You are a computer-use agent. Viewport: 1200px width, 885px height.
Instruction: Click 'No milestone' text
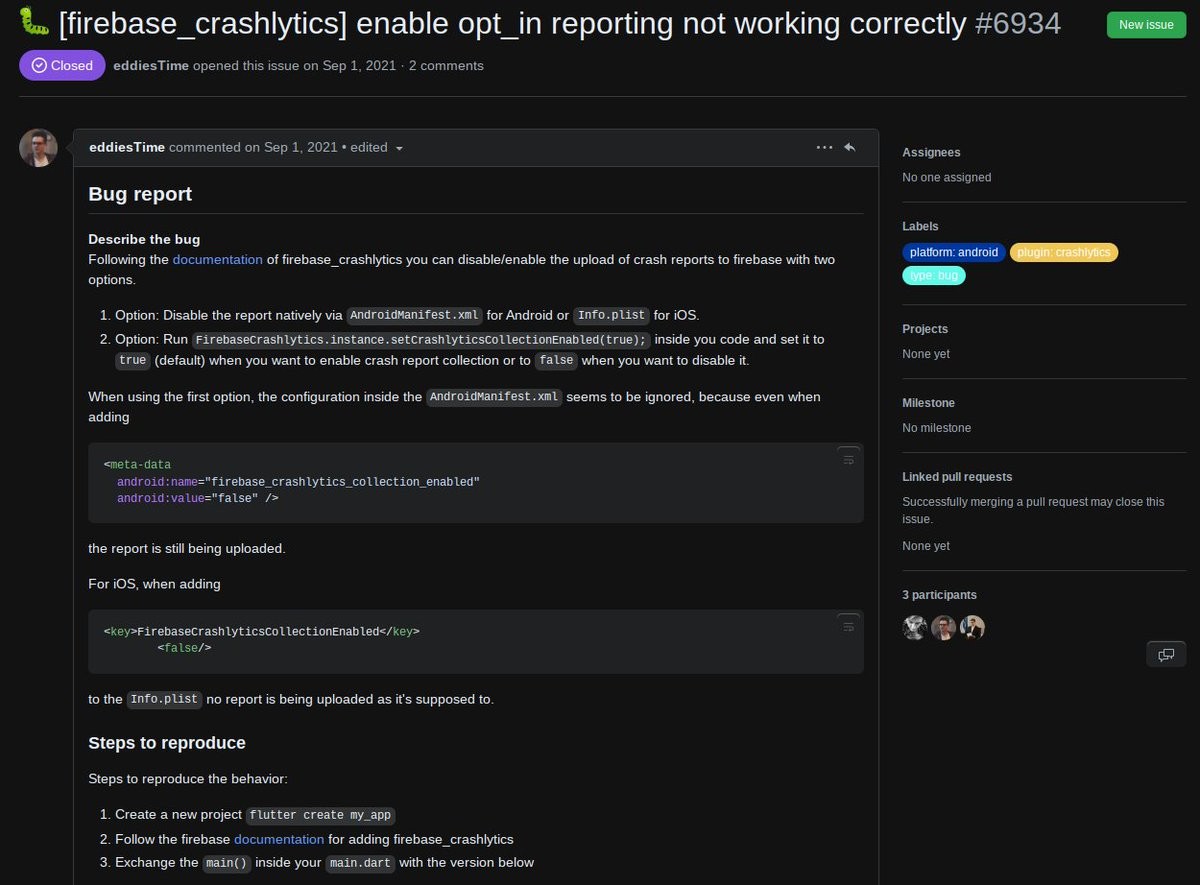(x=937, y=428)
